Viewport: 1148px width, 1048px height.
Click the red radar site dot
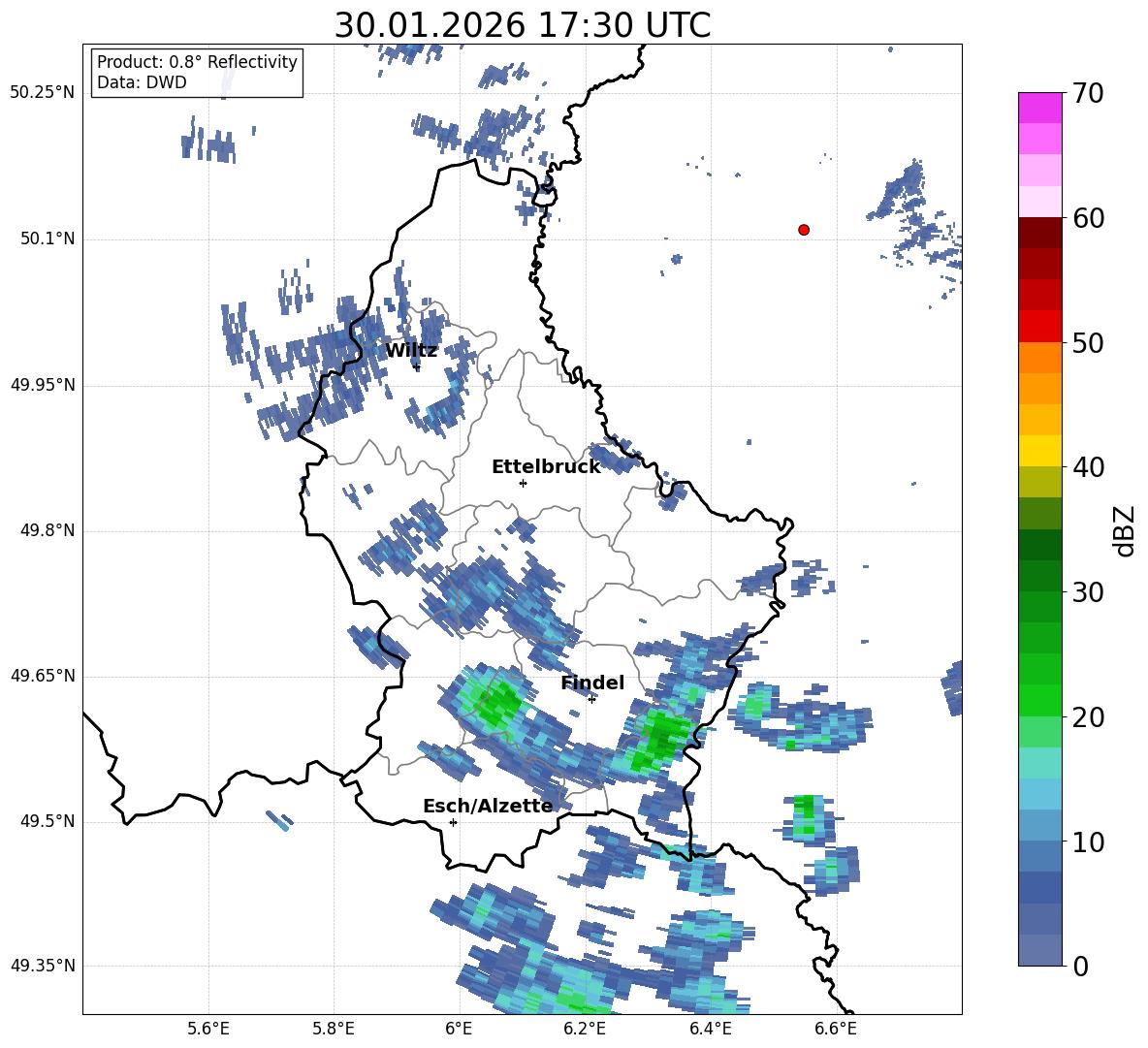click(x=804, y=230)
